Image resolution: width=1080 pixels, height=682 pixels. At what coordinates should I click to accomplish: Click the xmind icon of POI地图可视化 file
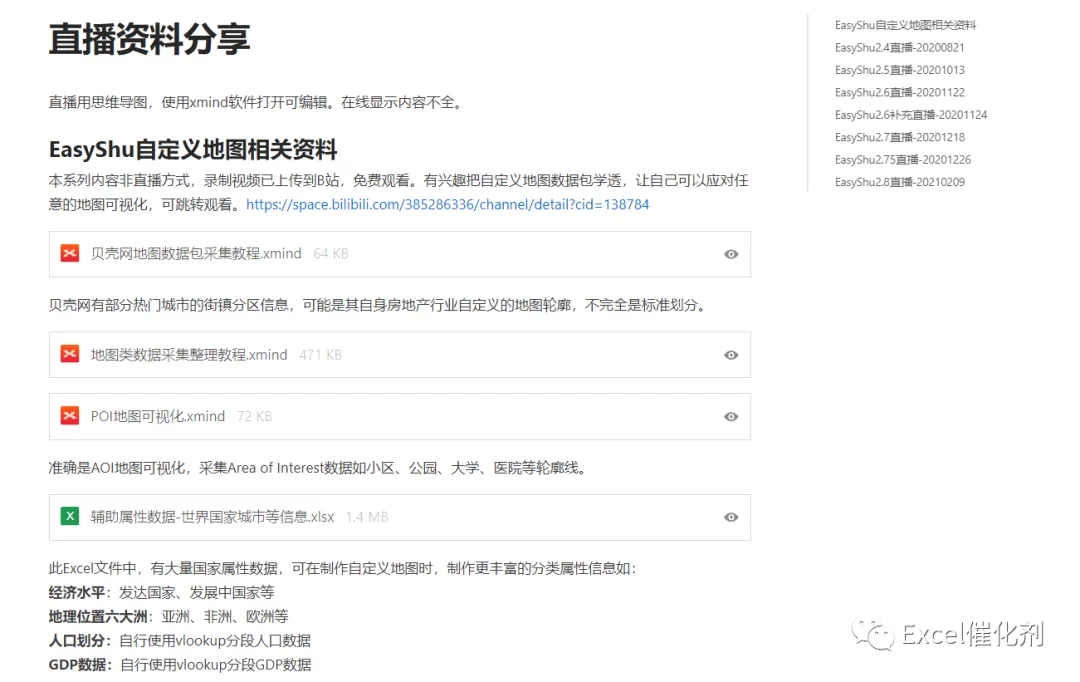[x=70, y=416]
